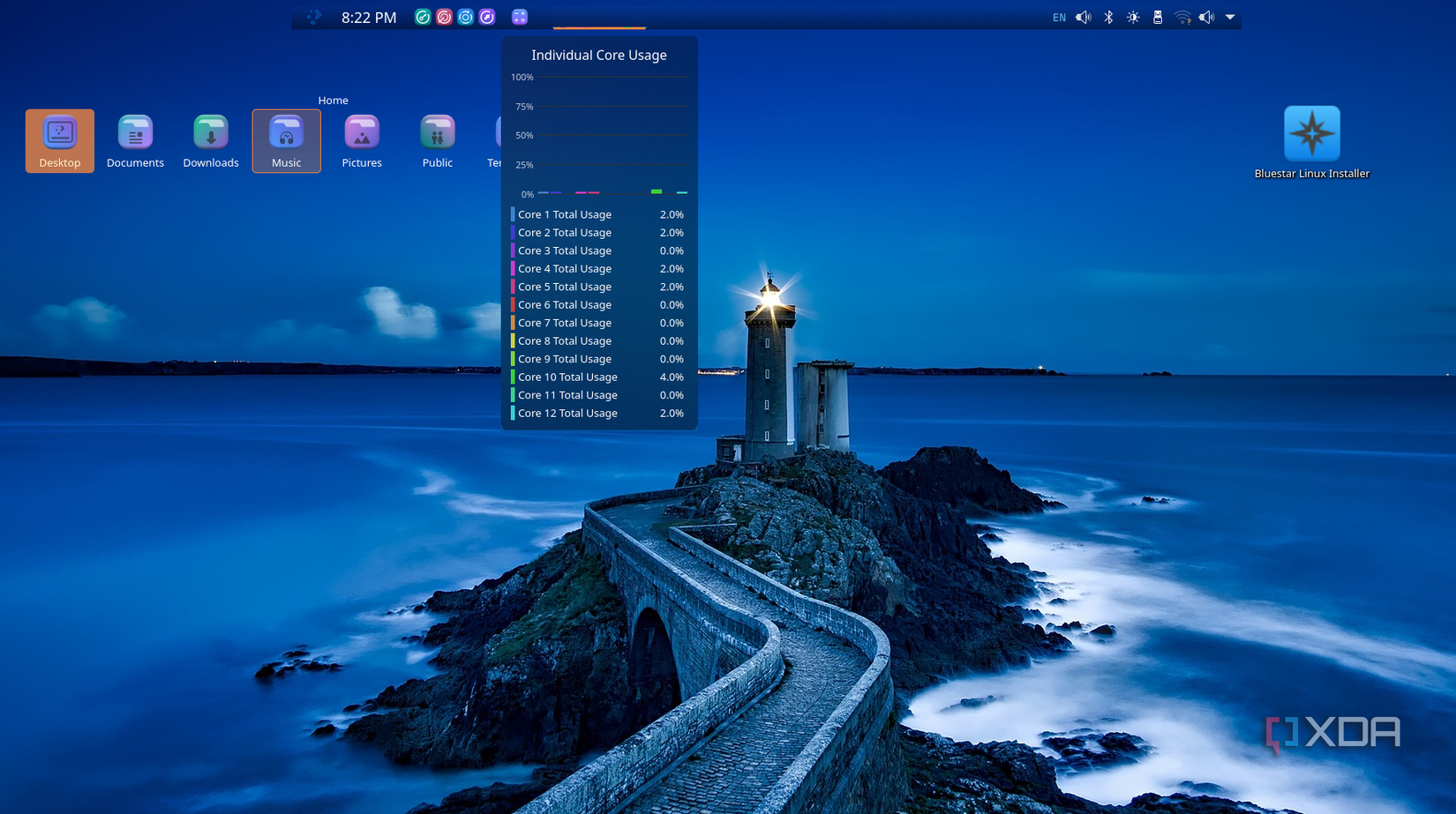The height and width of the screenshot is (814, 1456).
Task: Open the EN keyboard layout switcher
Action: tap(1058, 17)
